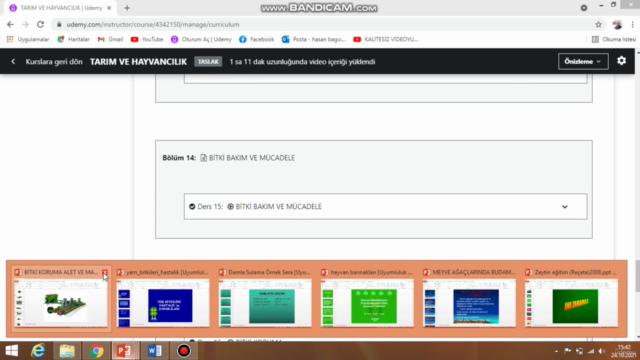Image resolution: width=640 pixels, height=360 pixels.
Task: Switch to Chrome in the taskbar
Action: click(x=96, y=351)
